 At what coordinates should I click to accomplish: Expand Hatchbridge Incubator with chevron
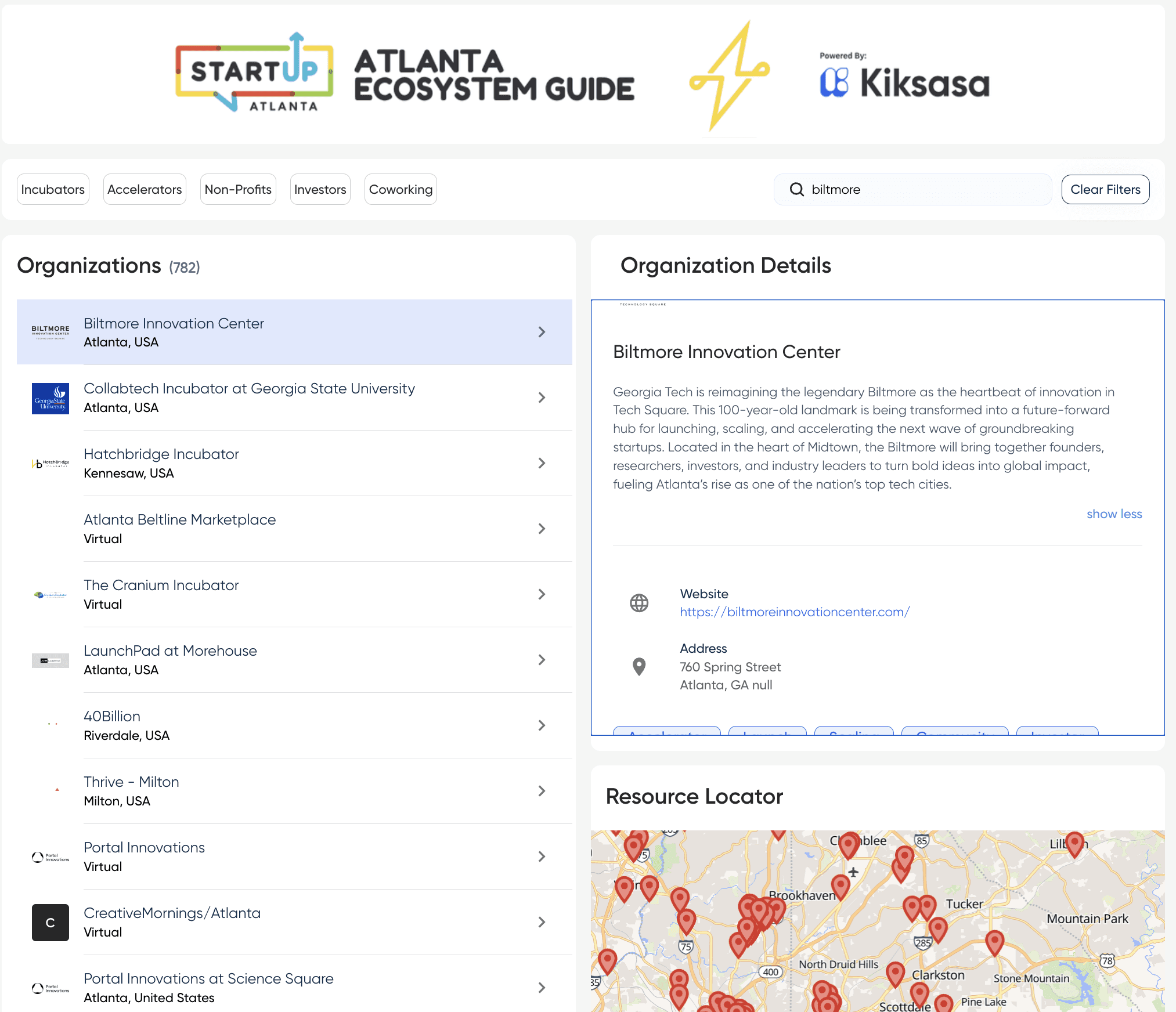[541, 463]
